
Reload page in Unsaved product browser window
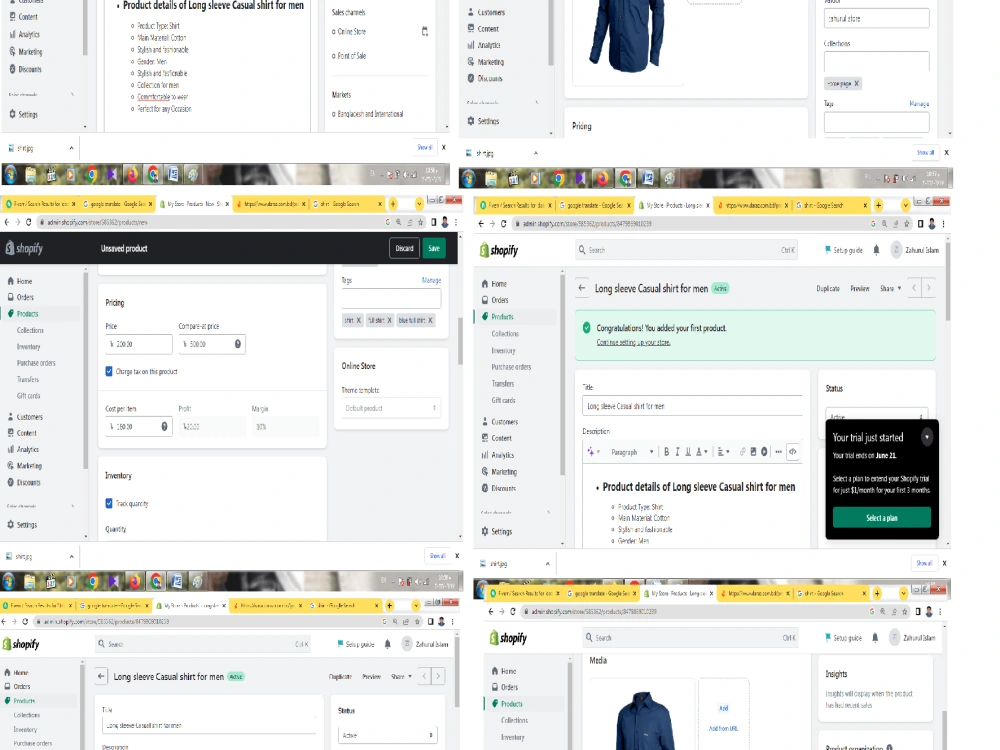click(28, 223)
